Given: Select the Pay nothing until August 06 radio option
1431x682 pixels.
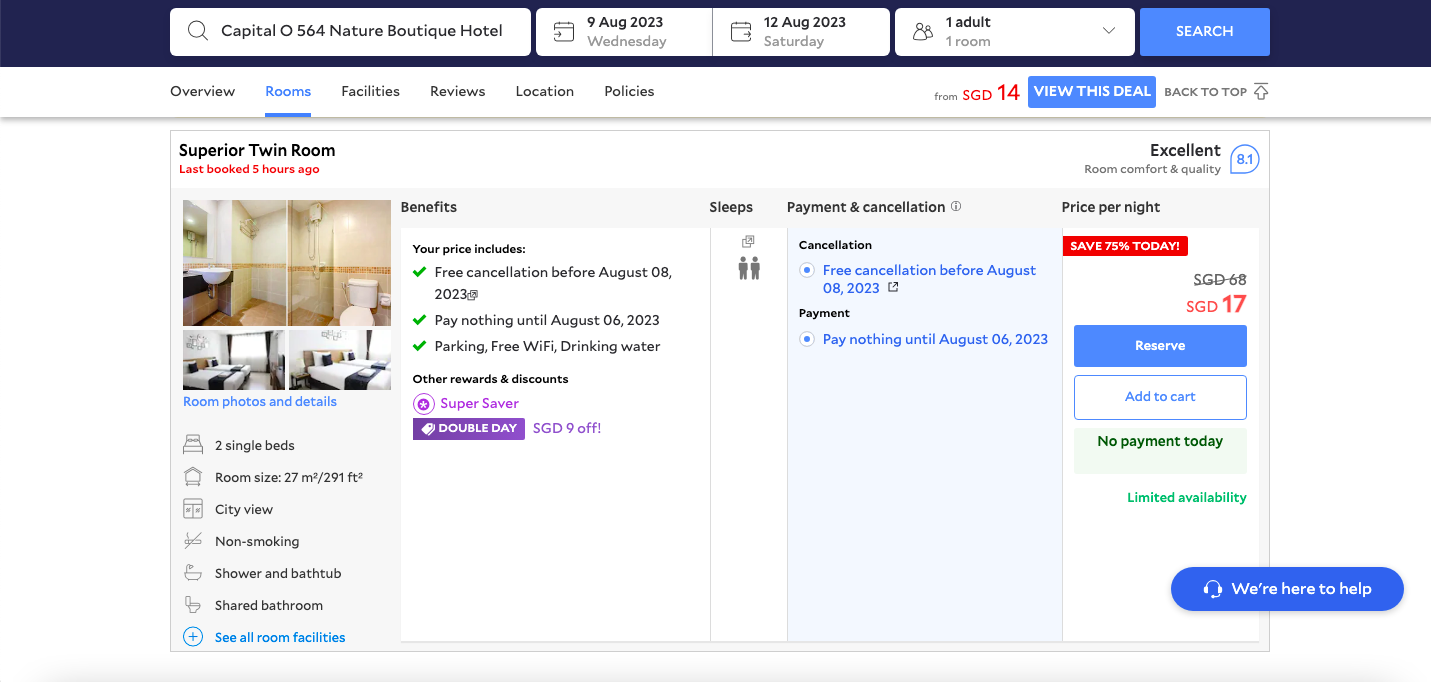Looking at the screenshot, I should click(806, 339).
